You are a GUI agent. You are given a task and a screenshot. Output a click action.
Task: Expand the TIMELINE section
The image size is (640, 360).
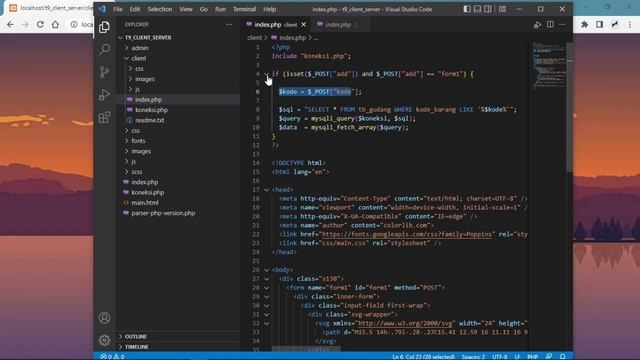coord(178,347)
